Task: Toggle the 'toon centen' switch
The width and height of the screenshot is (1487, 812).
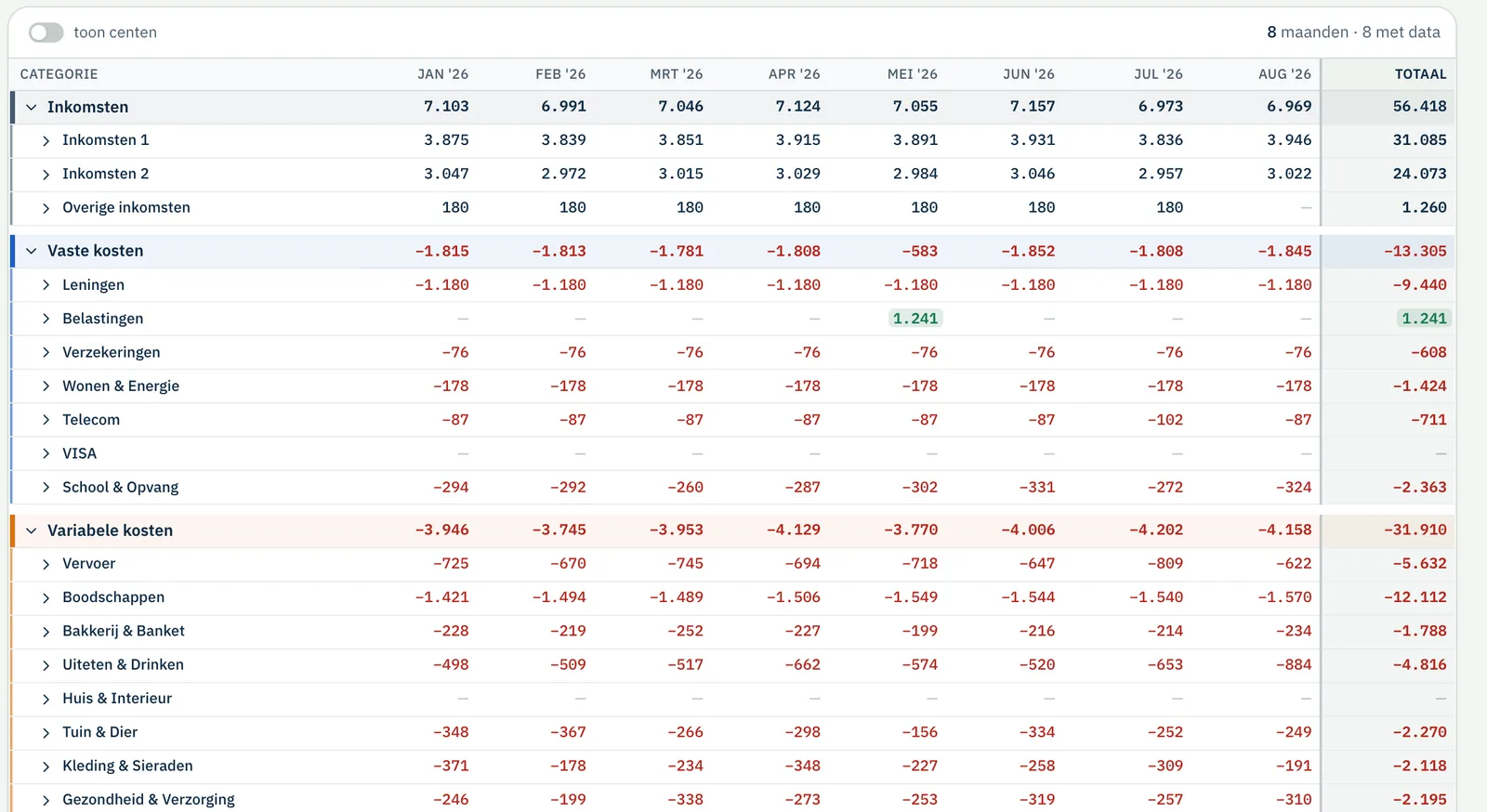Action: (x=46, y=33)
